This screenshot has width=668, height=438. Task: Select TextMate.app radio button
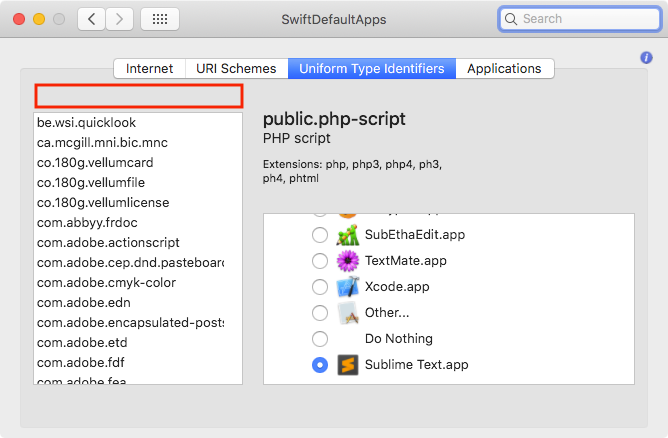tap(320, 261)
